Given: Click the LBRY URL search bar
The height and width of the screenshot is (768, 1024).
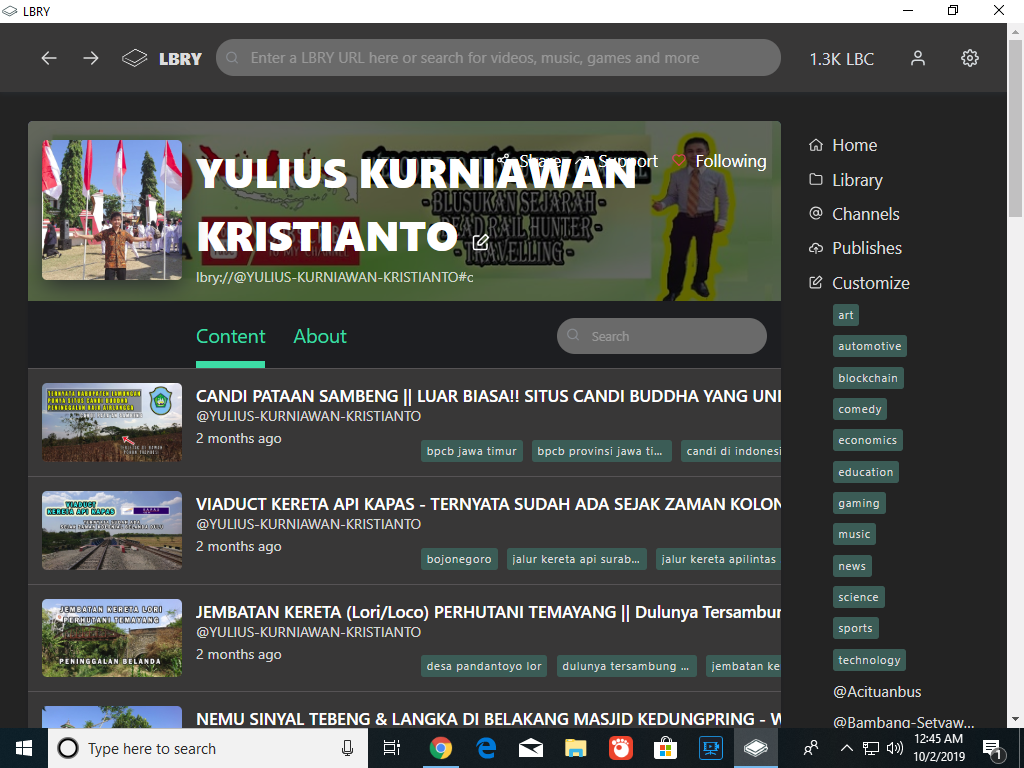Looking at the screenshot, I should 498,57.
